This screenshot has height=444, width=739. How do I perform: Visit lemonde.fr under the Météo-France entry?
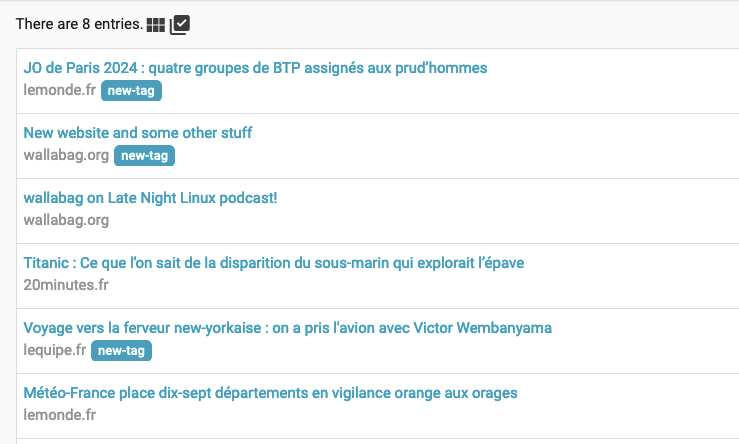(x=59, y=415)
